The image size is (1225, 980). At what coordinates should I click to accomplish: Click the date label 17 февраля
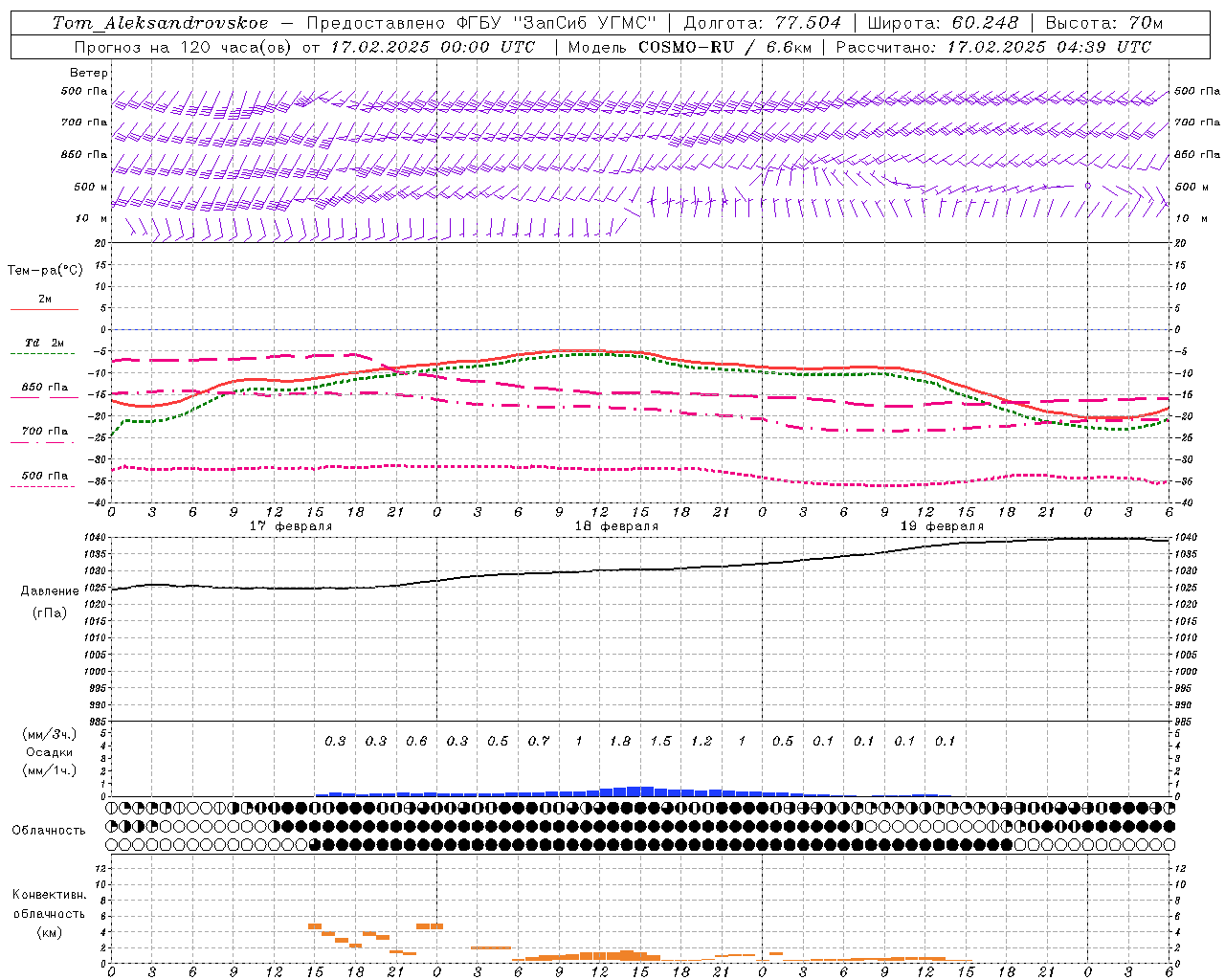[291, 526]
